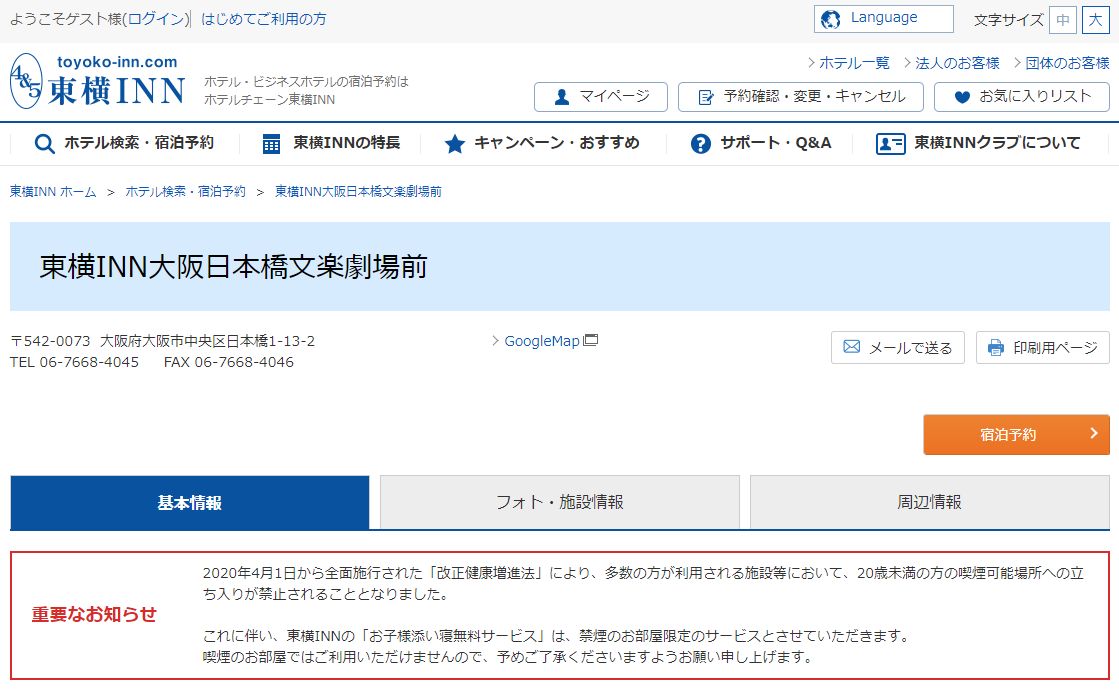Open the ホテル一覧 link

[x=854, y=63]
